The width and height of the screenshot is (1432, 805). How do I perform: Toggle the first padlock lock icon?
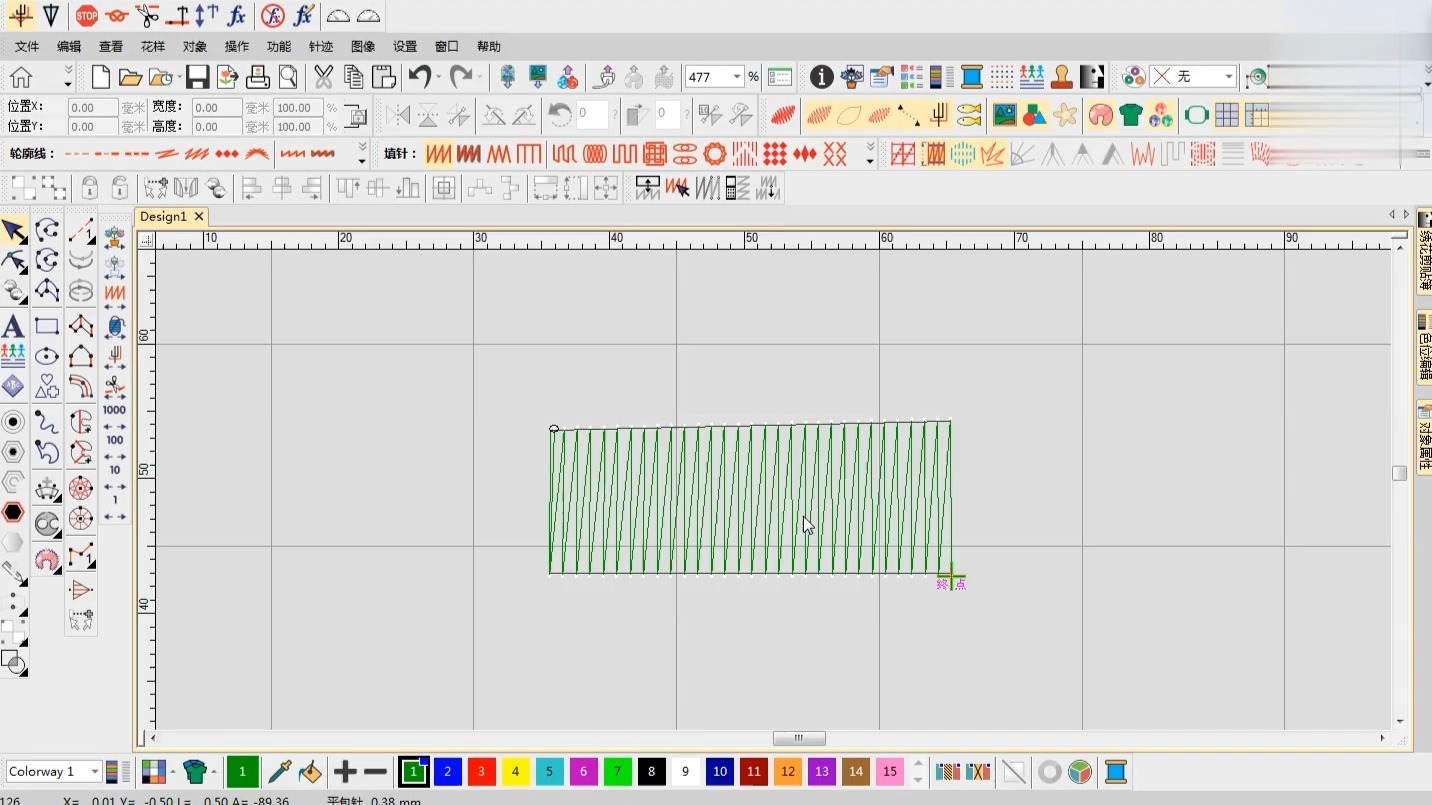[x=89, y=188]
